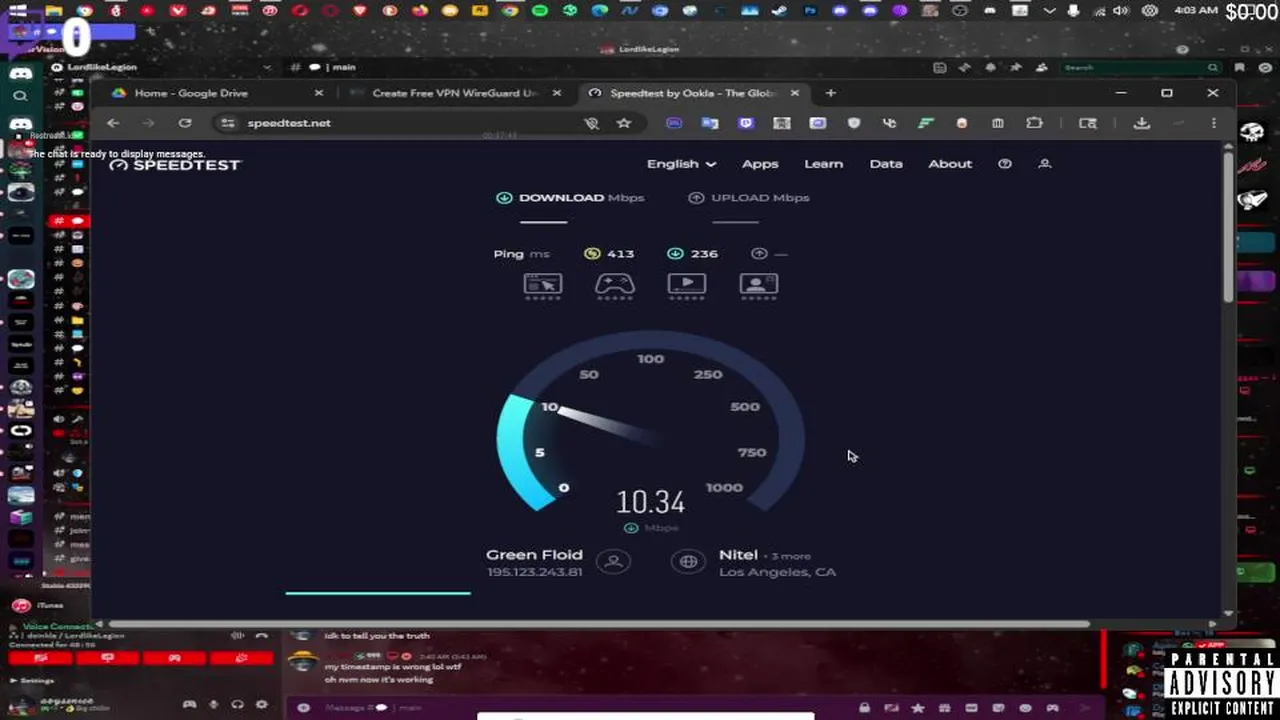Reload the speedtest.net page
The width and height of the screenshot is (1280, 720).
click(185, 123)
